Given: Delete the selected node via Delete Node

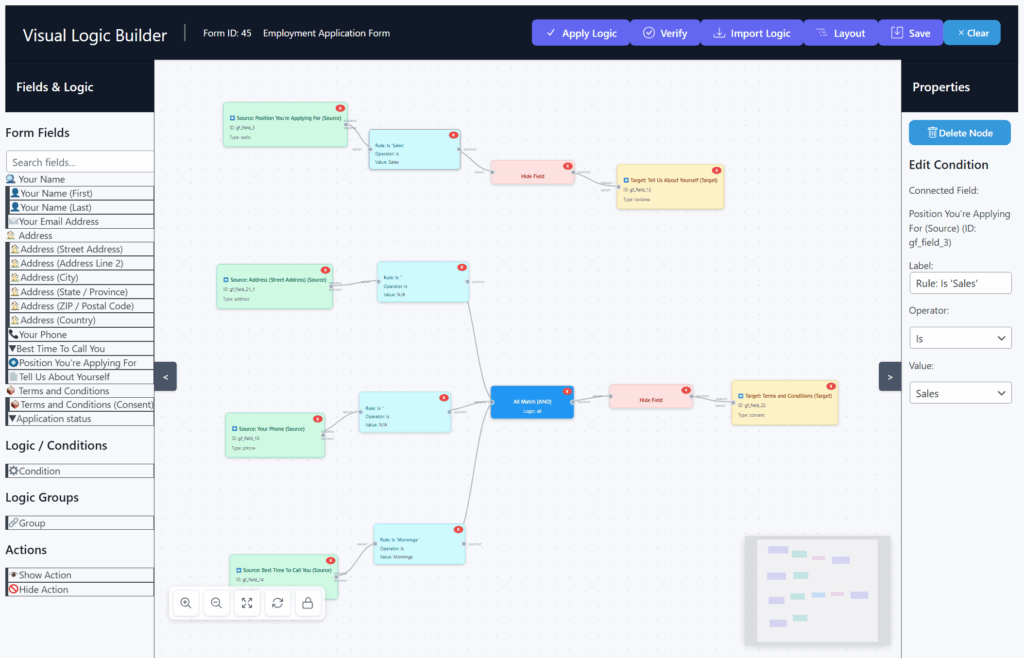Looking at the screenshot, I should pyautogui.click(x=959, y=133).
